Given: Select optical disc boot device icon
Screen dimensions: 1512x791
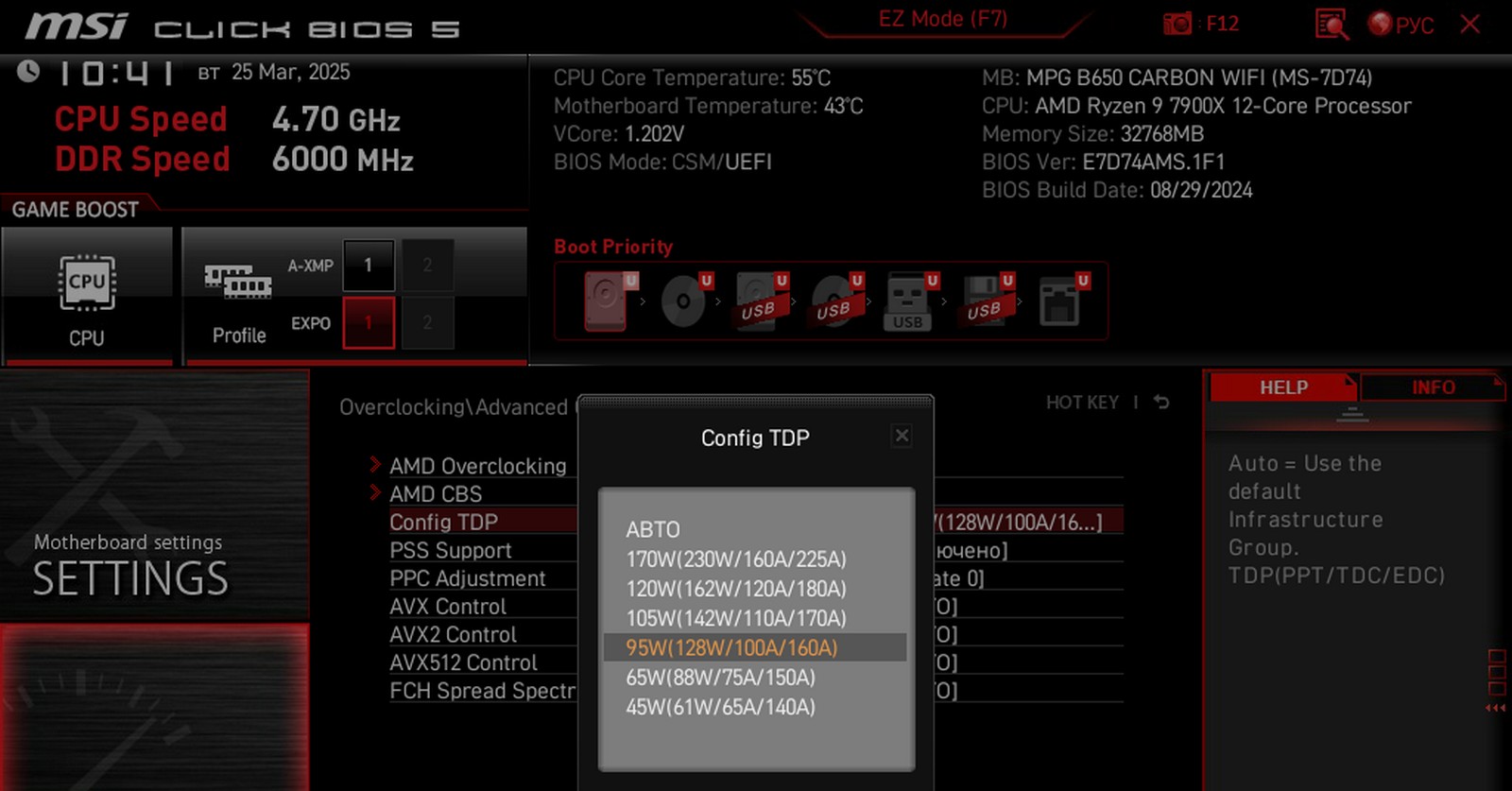Looking at the screenshot, I should 686,301.
